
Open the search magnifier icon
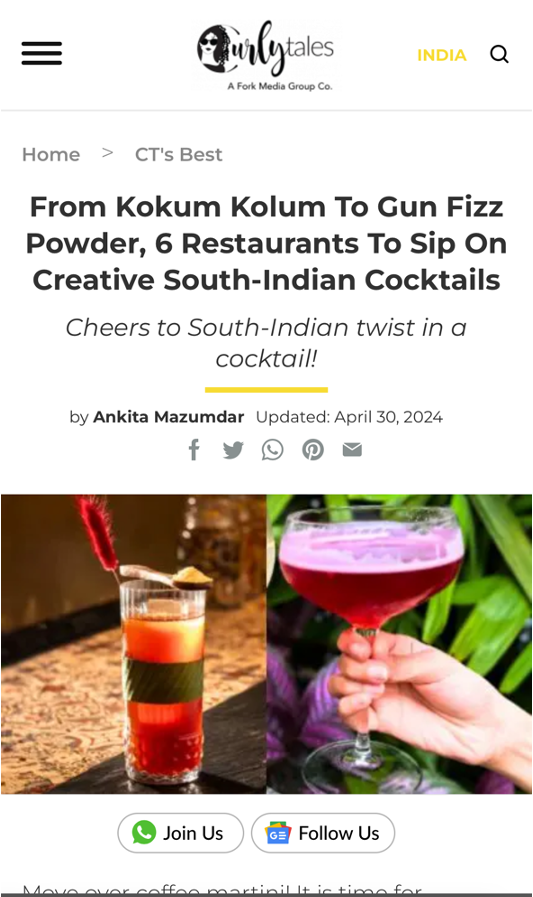pyautogui.click(x=499, y=54)
